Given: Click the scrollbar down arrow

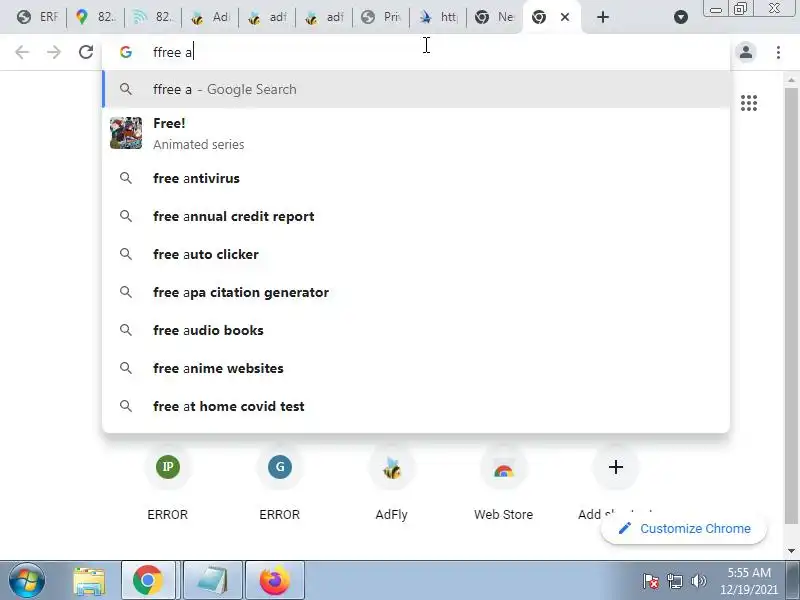Looking at the screenshot, I should point(791,551).
